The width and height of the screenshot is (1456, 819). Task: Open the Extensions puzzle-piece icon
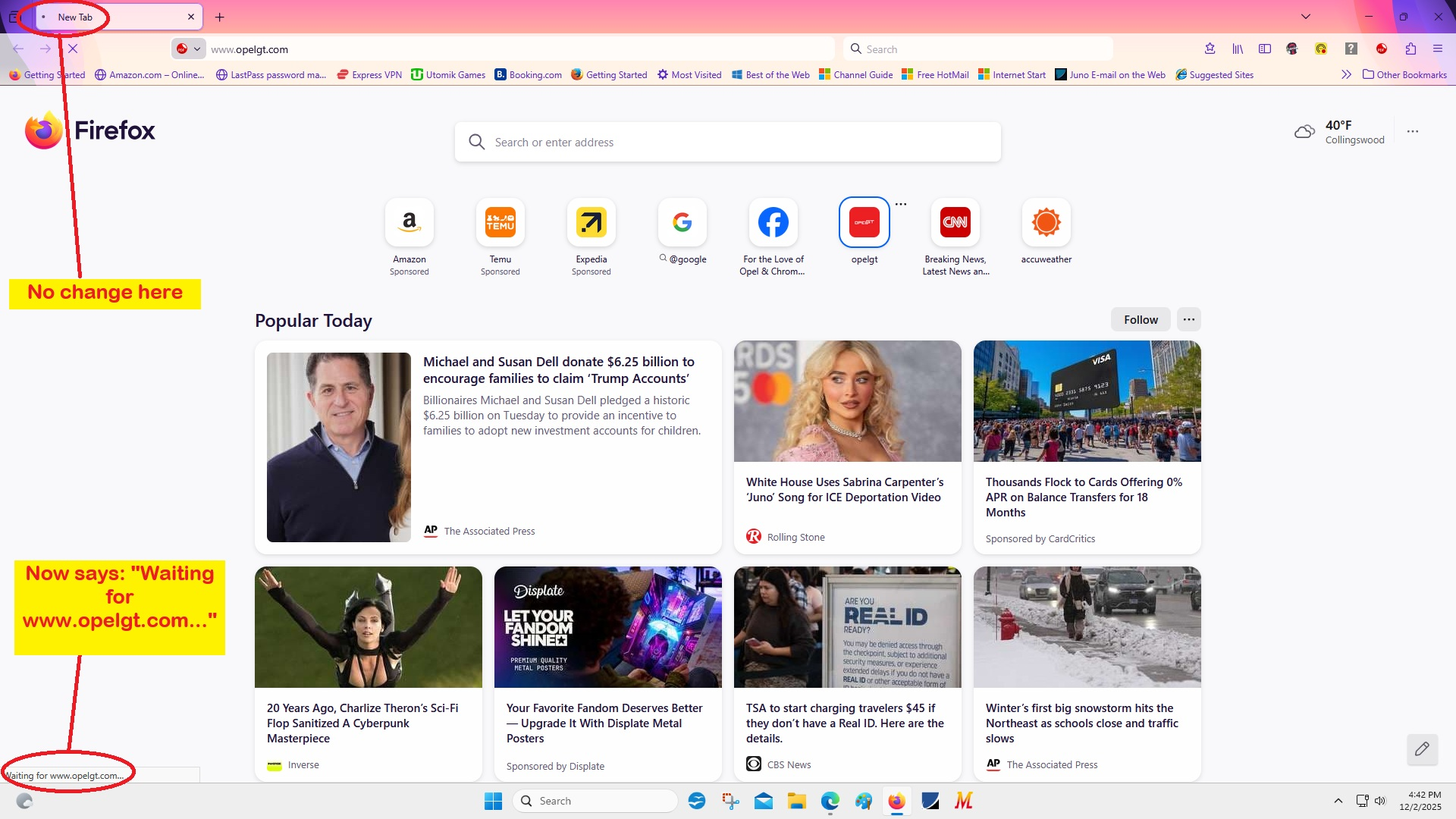[1410, 49]
